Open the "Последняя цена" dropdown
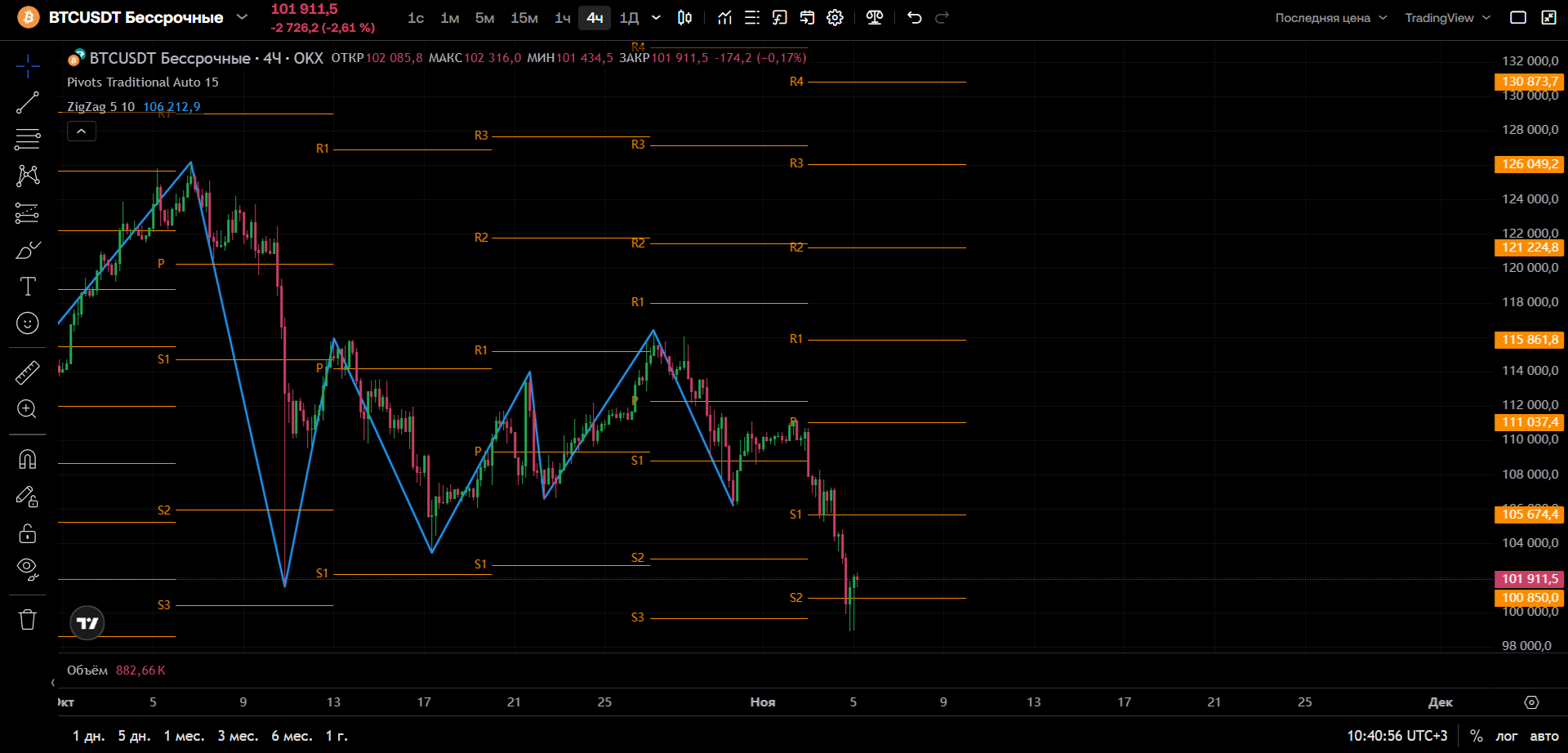 pos(1331,18)
